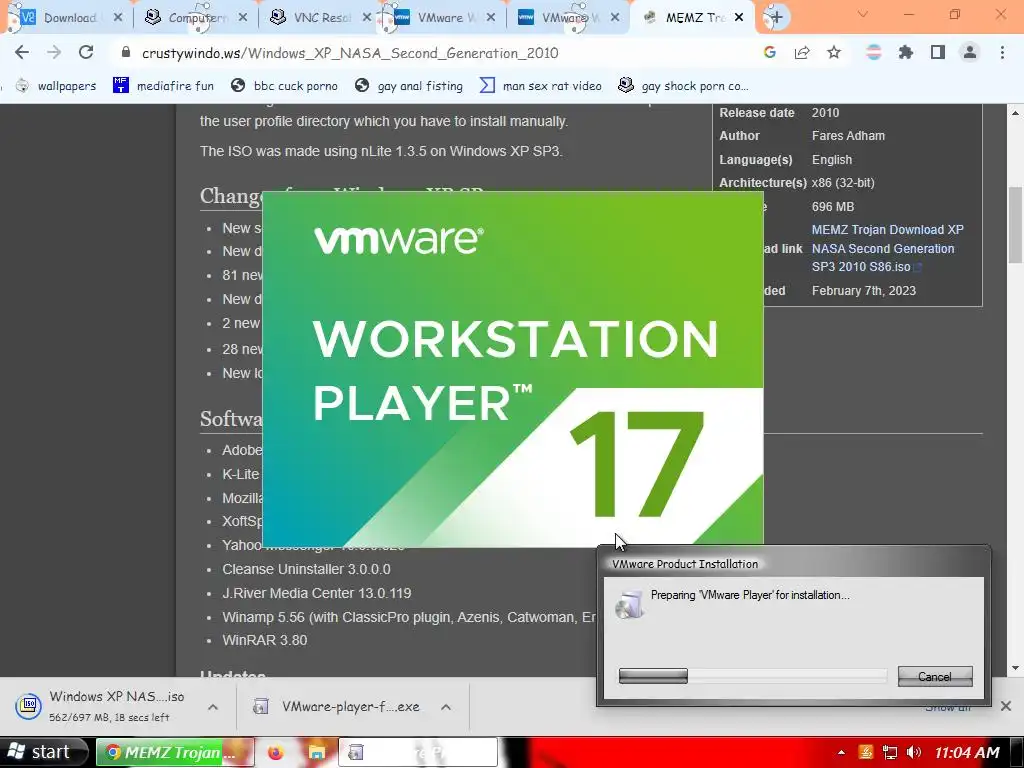1024x768 pixels.
Task: Select MEMZ Trojan Chrome taskbar button
Action: pos(174,752)
